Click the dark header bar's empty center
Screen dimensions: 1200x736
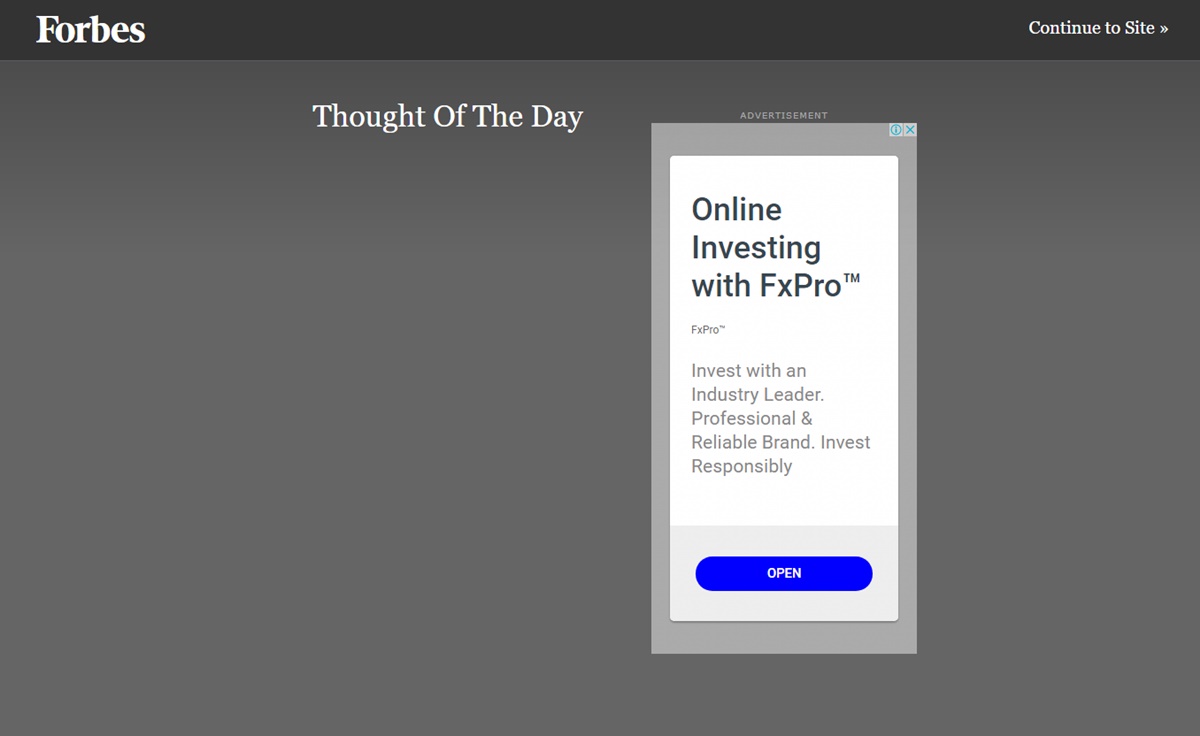point(600,29)
